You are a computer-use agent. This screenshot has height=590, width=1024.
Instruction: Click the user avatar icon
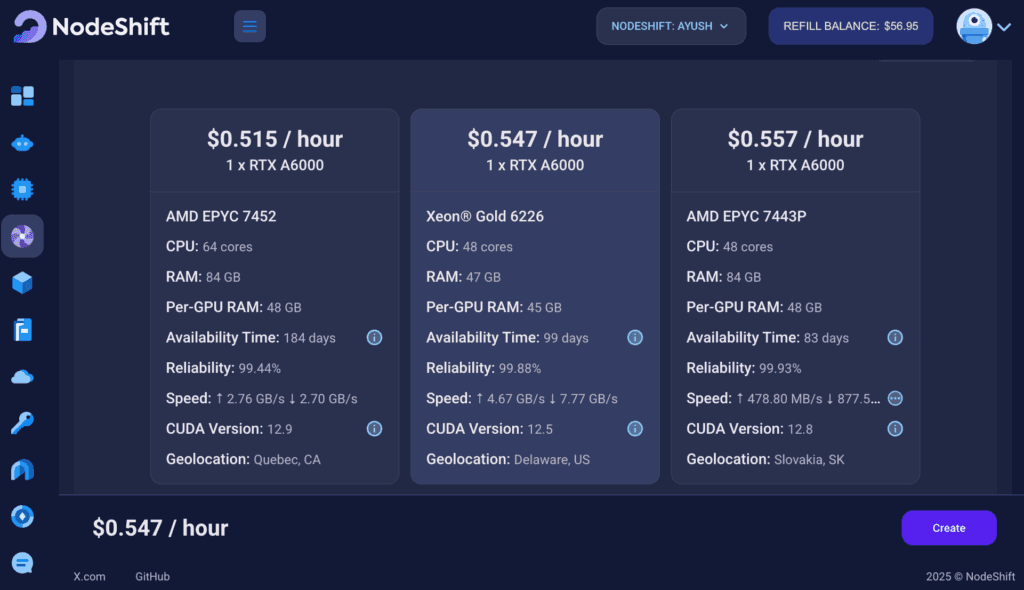pyautogui.click(x=974, y=26)
